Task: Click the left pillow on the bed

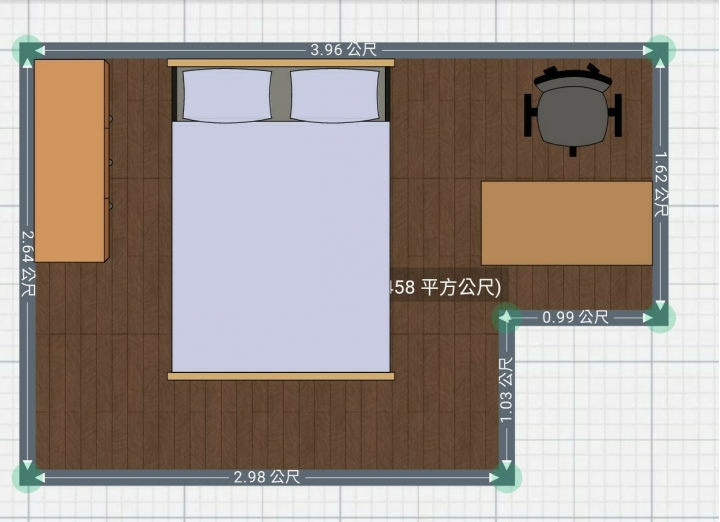Action: (227, 95)
